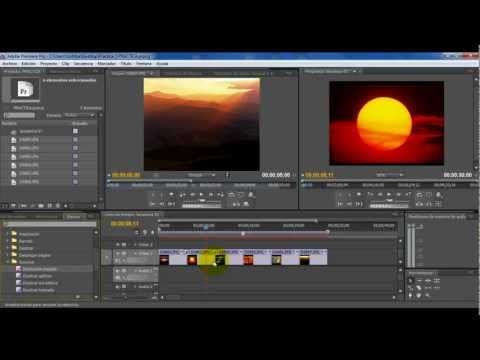Image resolution: width=480 pixels, height=360 pixels.
Task: Open the Marcador menu
Action: [x=106, y=63]
